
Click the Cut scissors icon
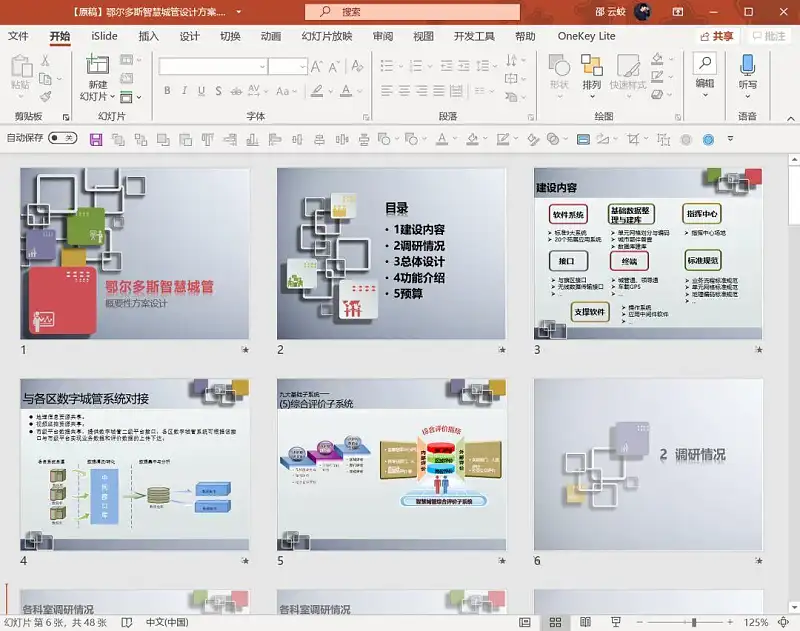point(45,60)
